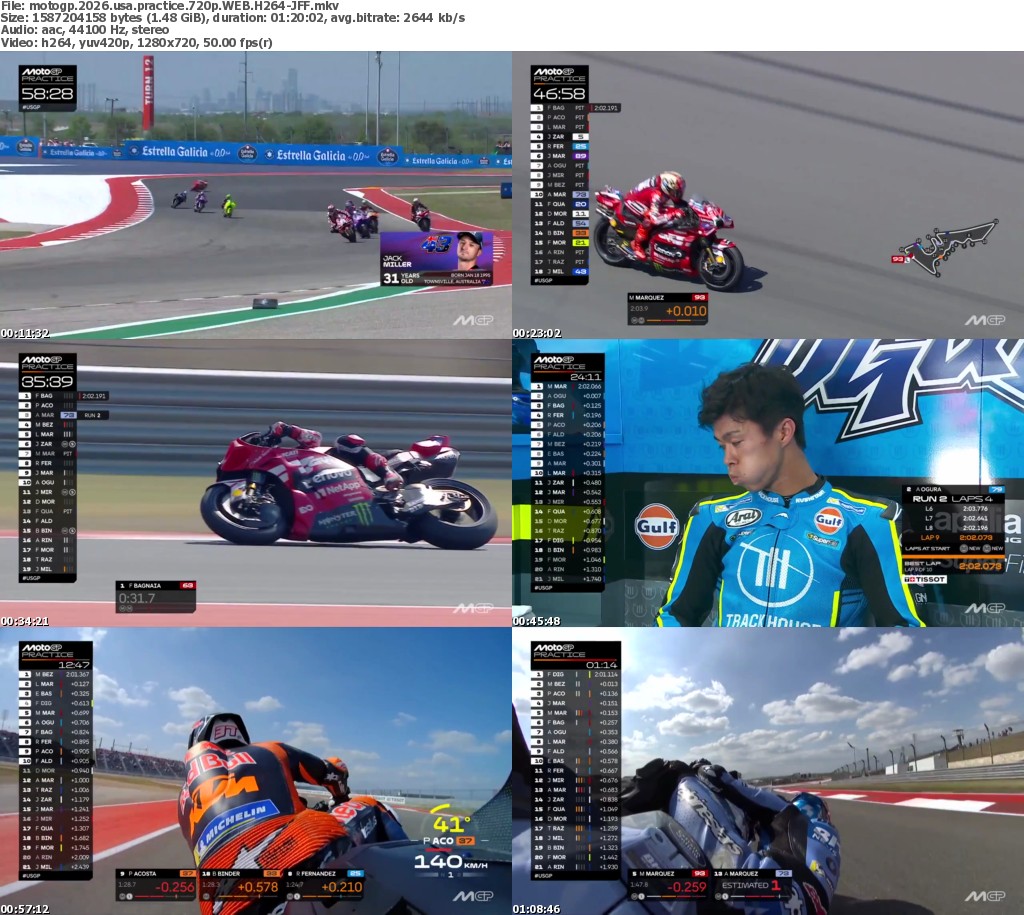Select the frame stamped 01:08:46
Screen dimensions: 1024x915
click(768, 770)
